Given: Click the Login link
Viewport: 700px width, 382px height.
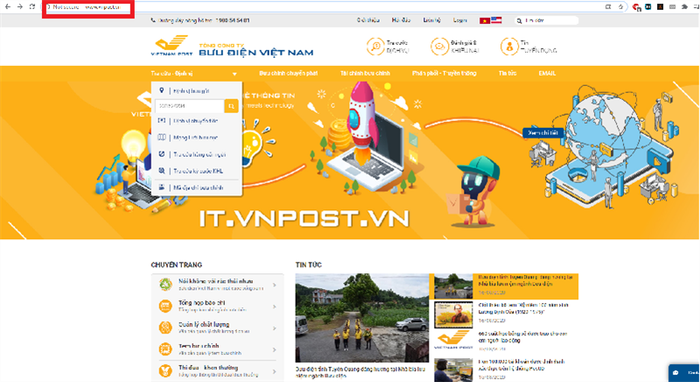Looking at the screenshot, I should pos(460,20).
